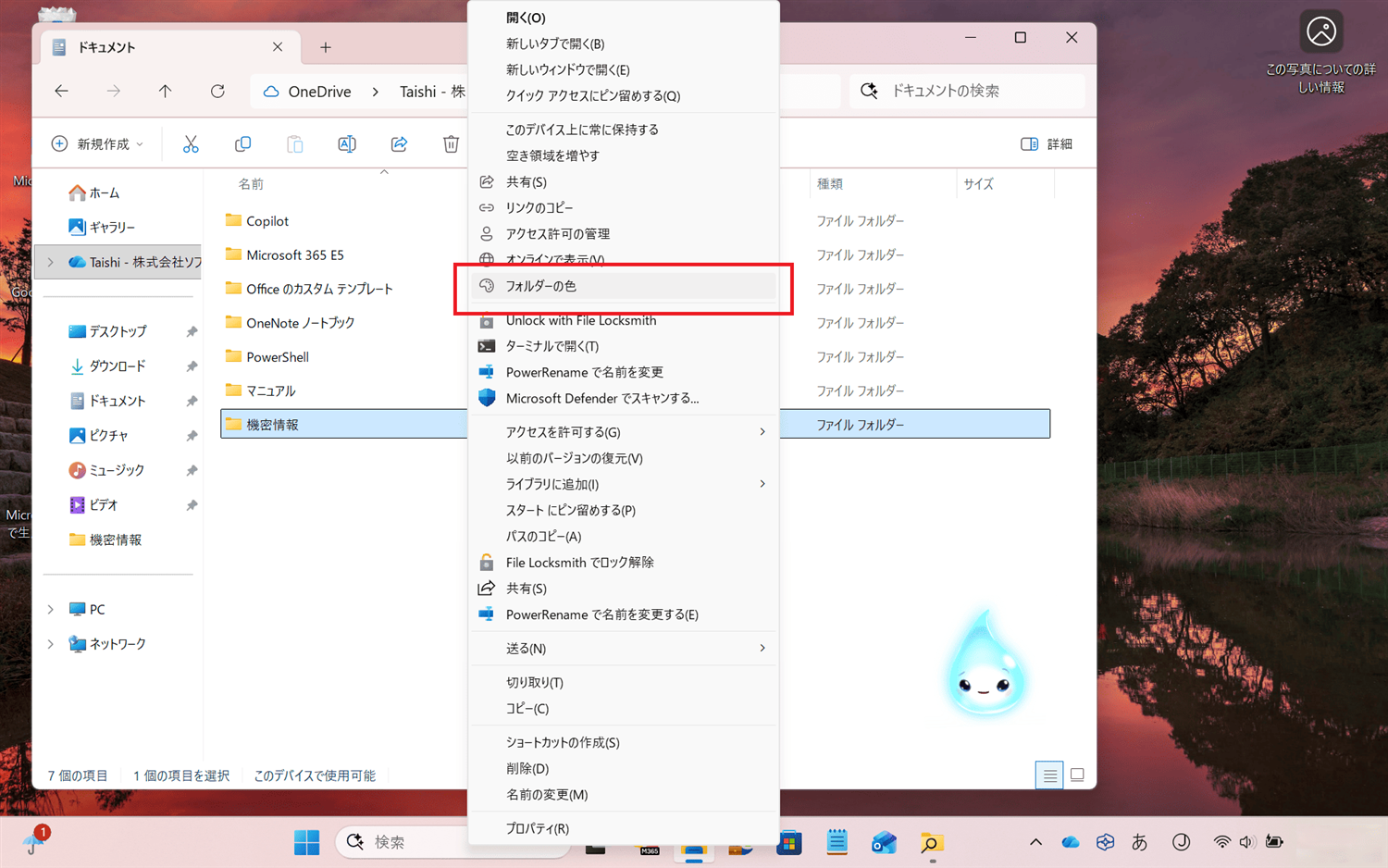Open the OneDrive tray cloud icon
The width and height of the screenshot is (1388, 868).
(x=1071, y=842)
